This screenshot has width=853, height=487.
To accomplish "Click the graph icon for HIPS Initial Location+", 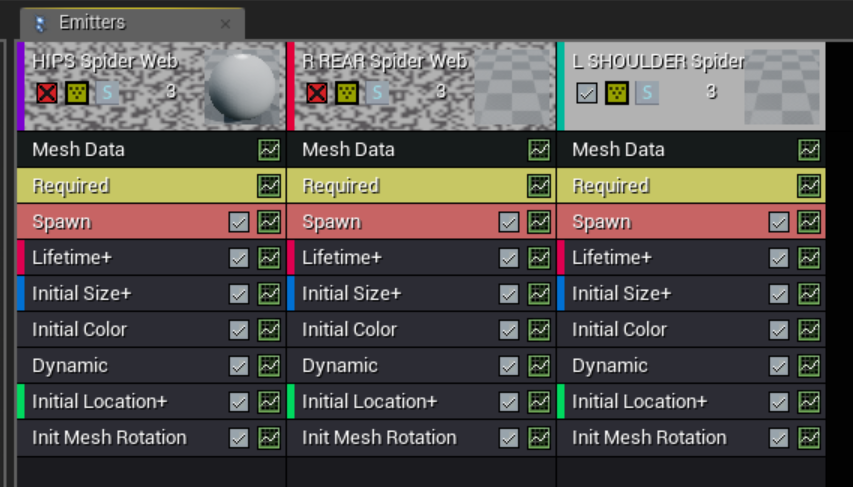I will click(x=269, y=402).
